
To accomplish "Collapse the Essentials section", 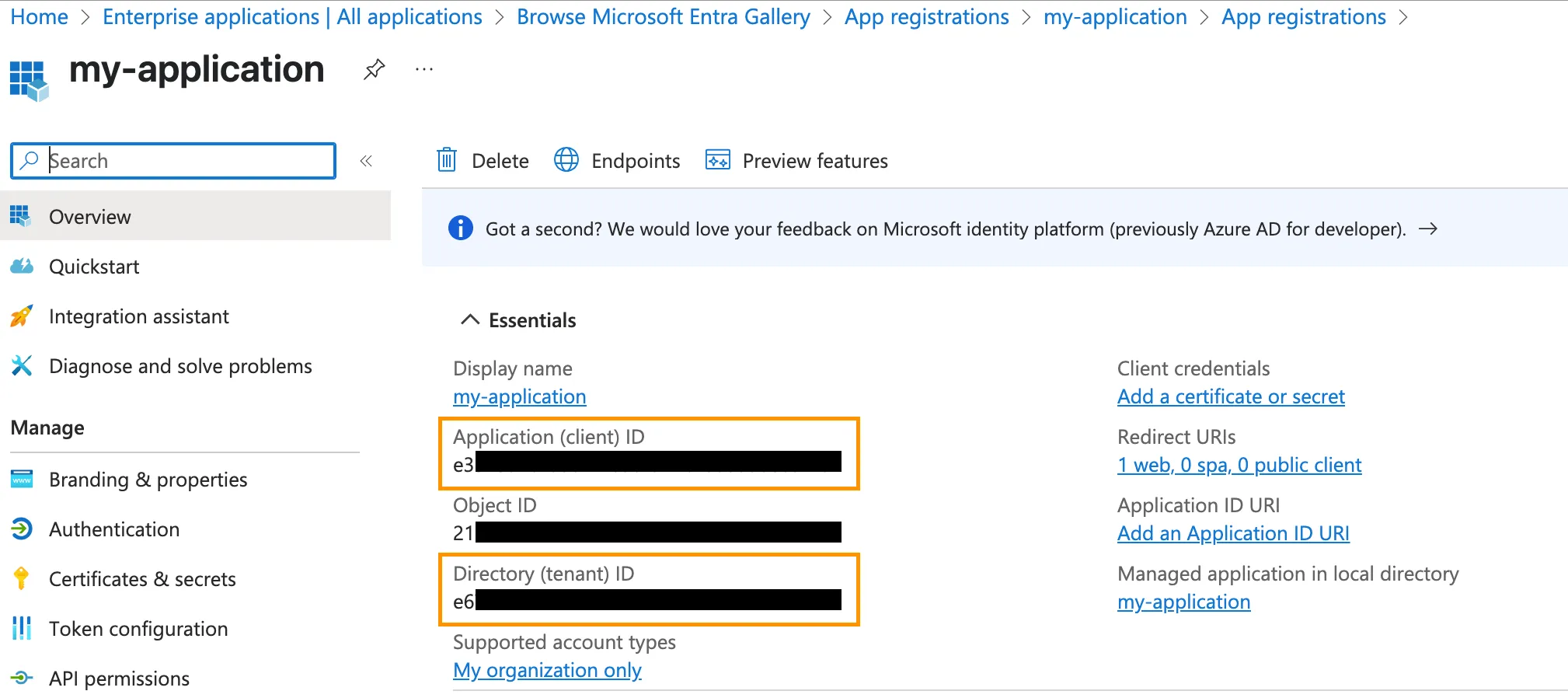I will (x=470, y=320).
